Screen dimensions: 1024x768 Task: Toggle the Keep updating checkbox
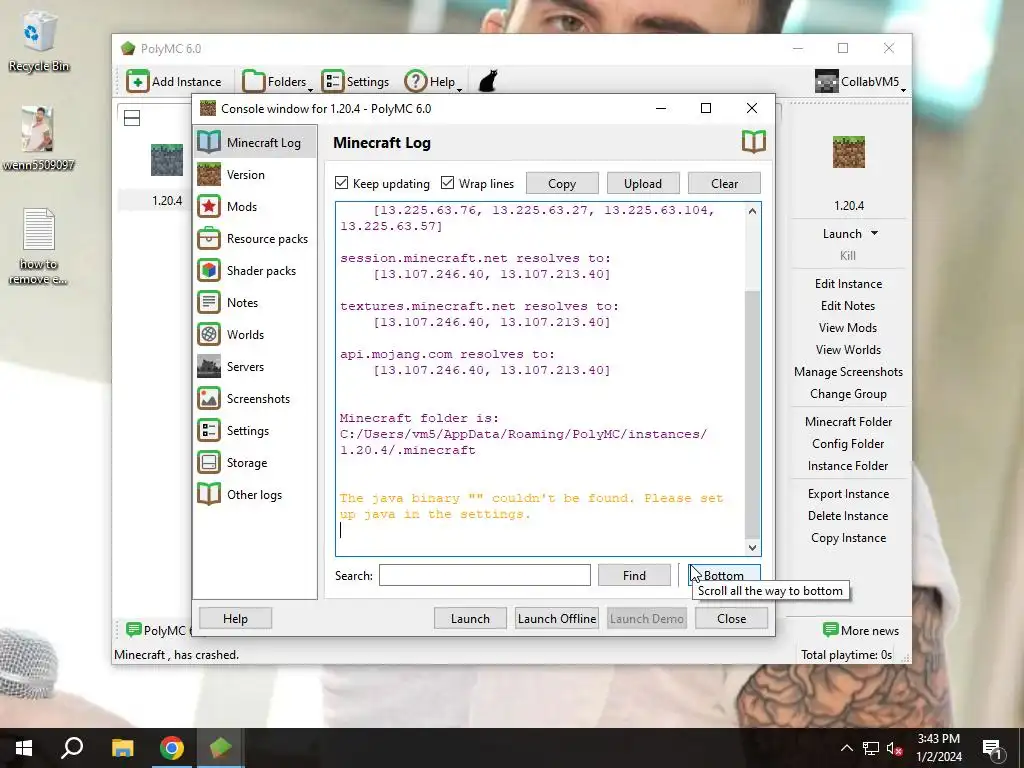pyautogui.click(x=342, y=183)
